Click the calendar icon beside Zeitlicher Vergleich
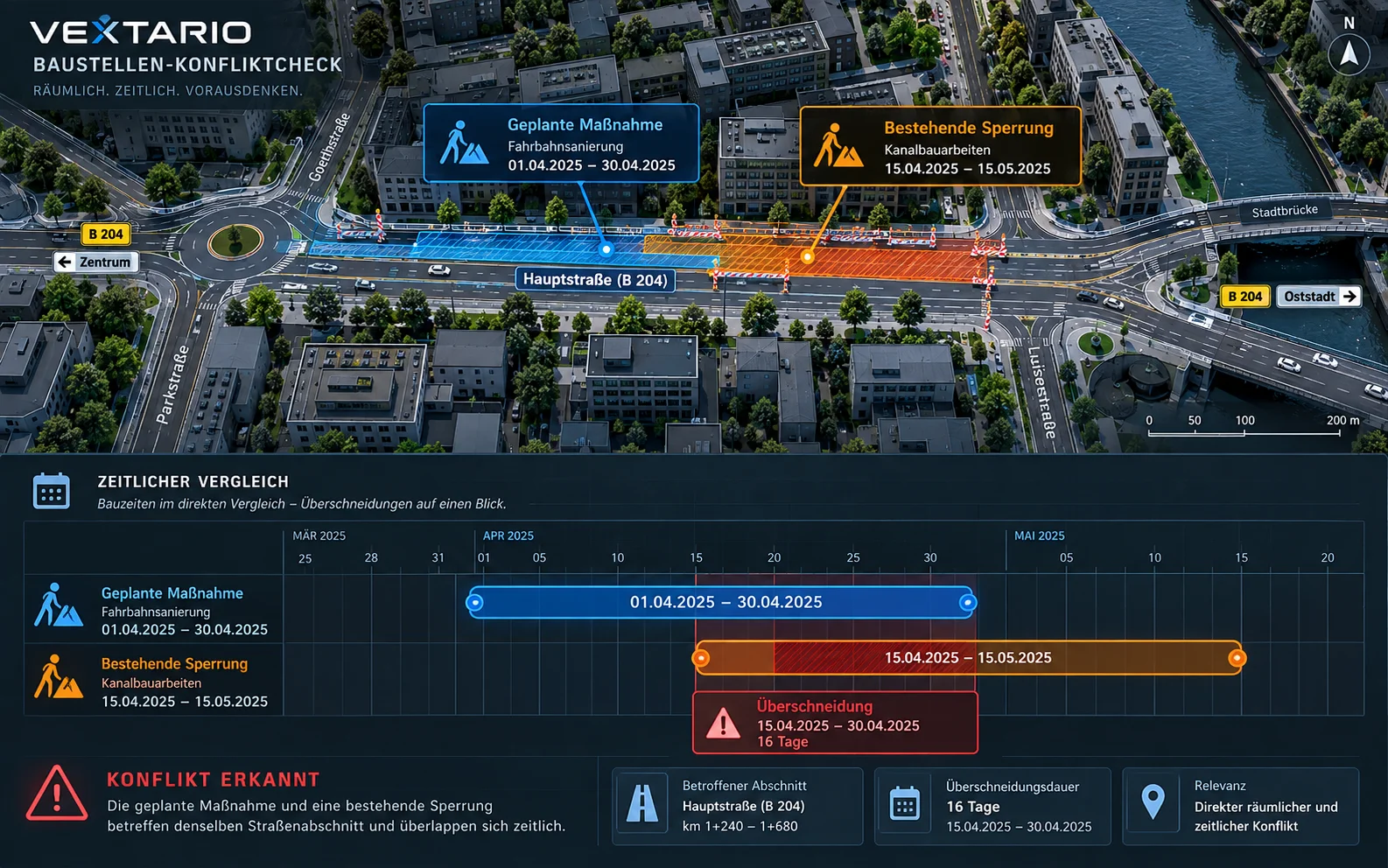 pos(52,492)
